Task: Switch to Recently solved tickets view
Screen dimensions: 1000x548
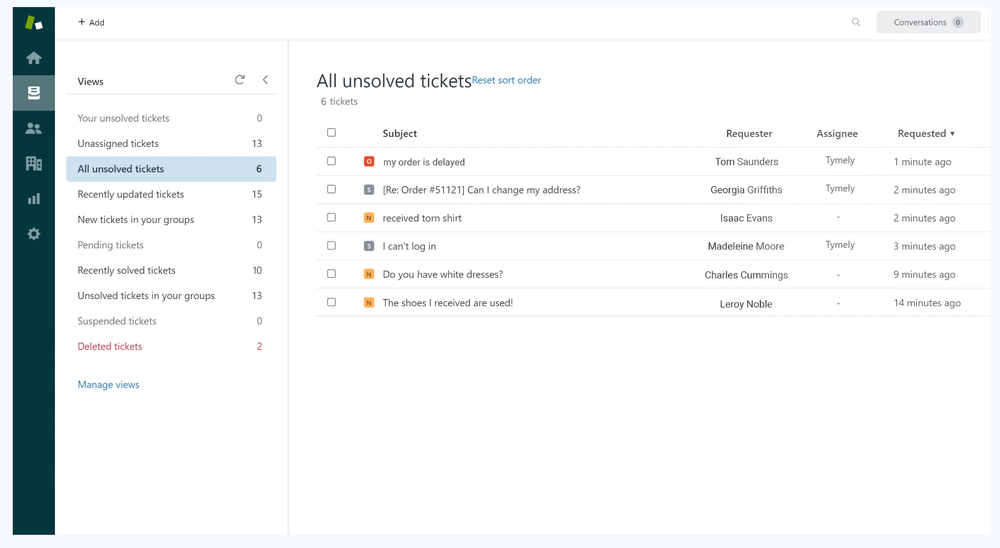Action: click(x=127, y=271)
